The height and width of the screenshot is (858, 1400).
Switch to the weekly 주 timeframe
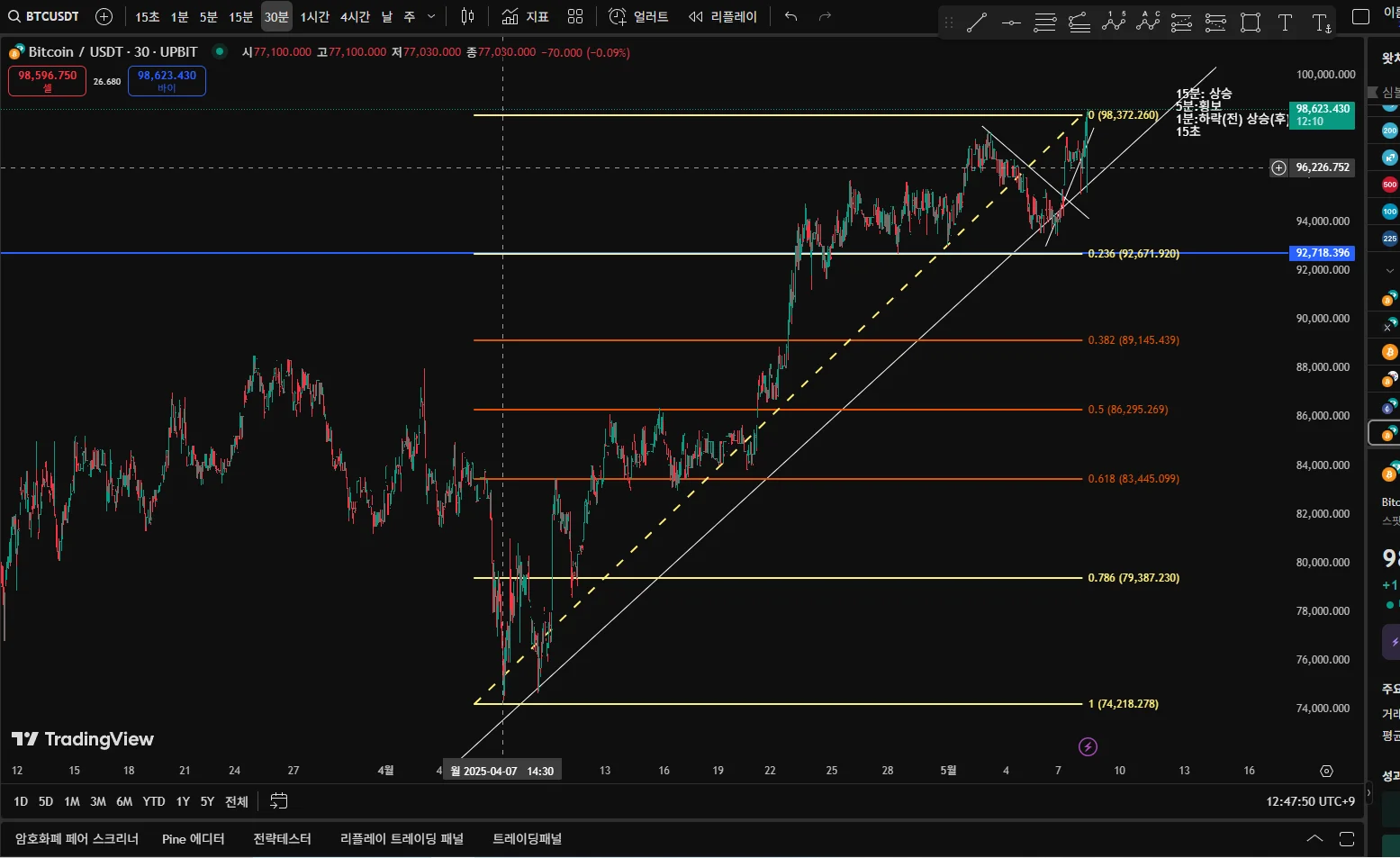point(410,16)
